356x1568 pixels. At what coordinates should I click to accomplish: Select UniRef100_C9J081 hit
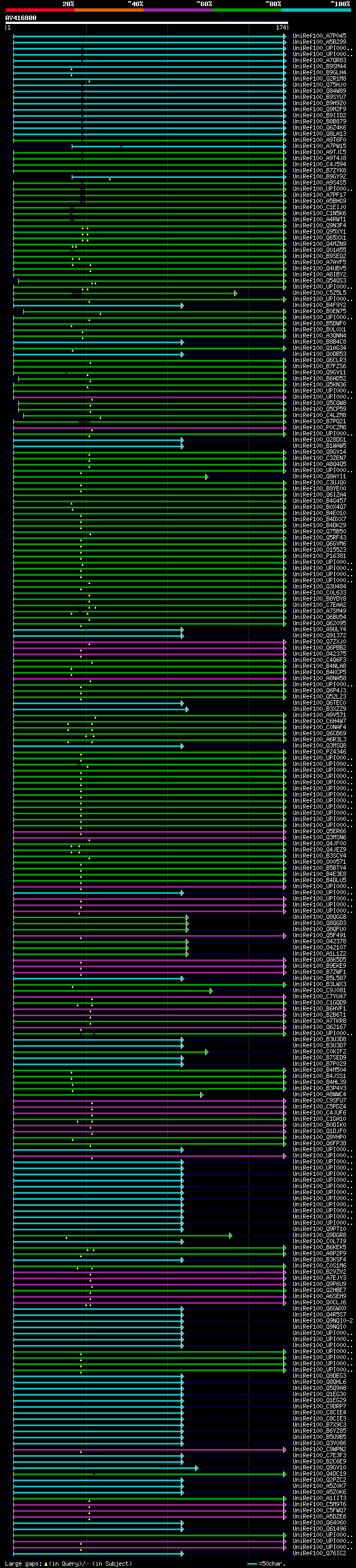pyautogui.click(x=319, y=990)
